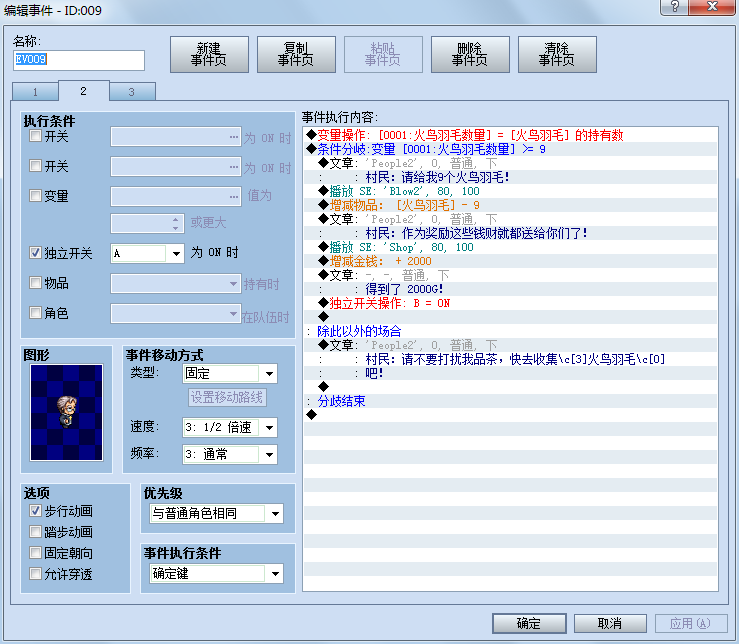739x644 pixels.
Task: Select the event character graphic thumbnail
Action: point(66,412)
